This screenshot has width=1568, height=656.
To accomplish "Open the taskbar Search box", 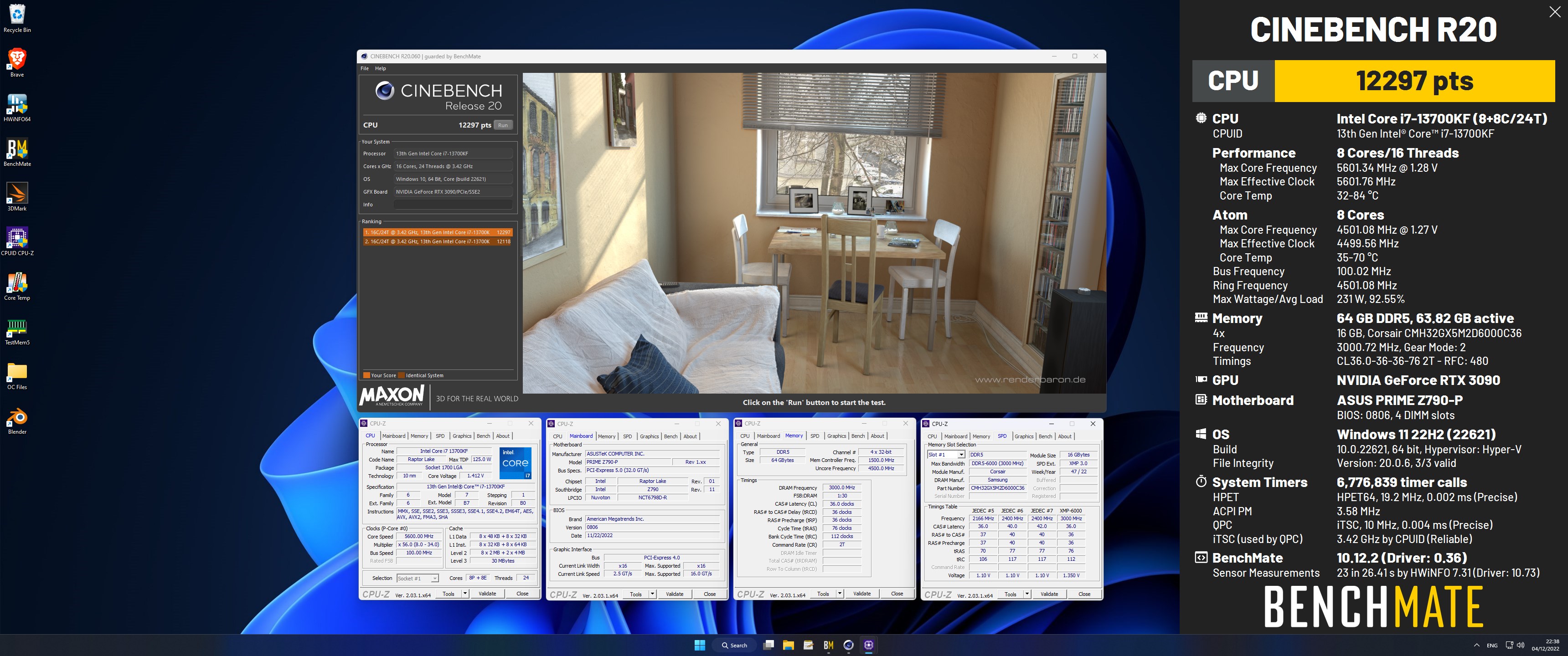I will point(734,645).
